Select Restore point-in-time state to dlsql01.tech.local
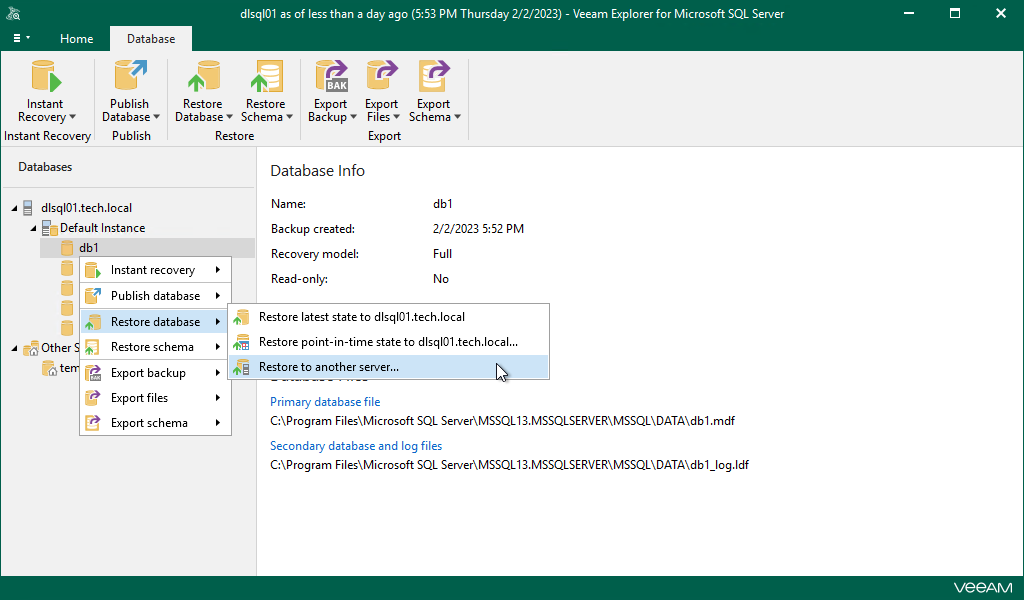The image size is (1024, 600). 389,341
